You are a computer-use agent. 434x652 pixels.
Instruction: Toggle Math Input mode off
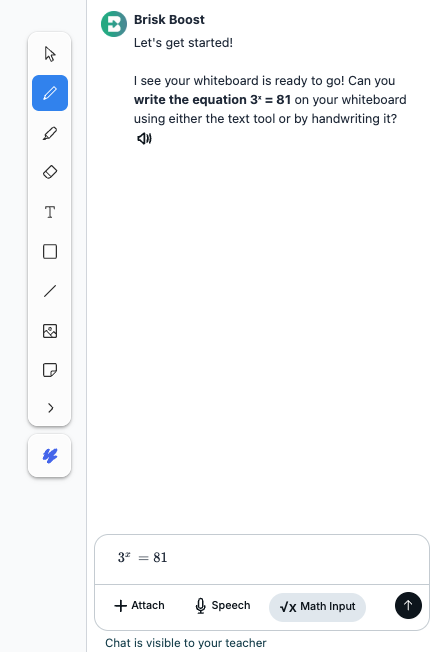click(318, 607)
